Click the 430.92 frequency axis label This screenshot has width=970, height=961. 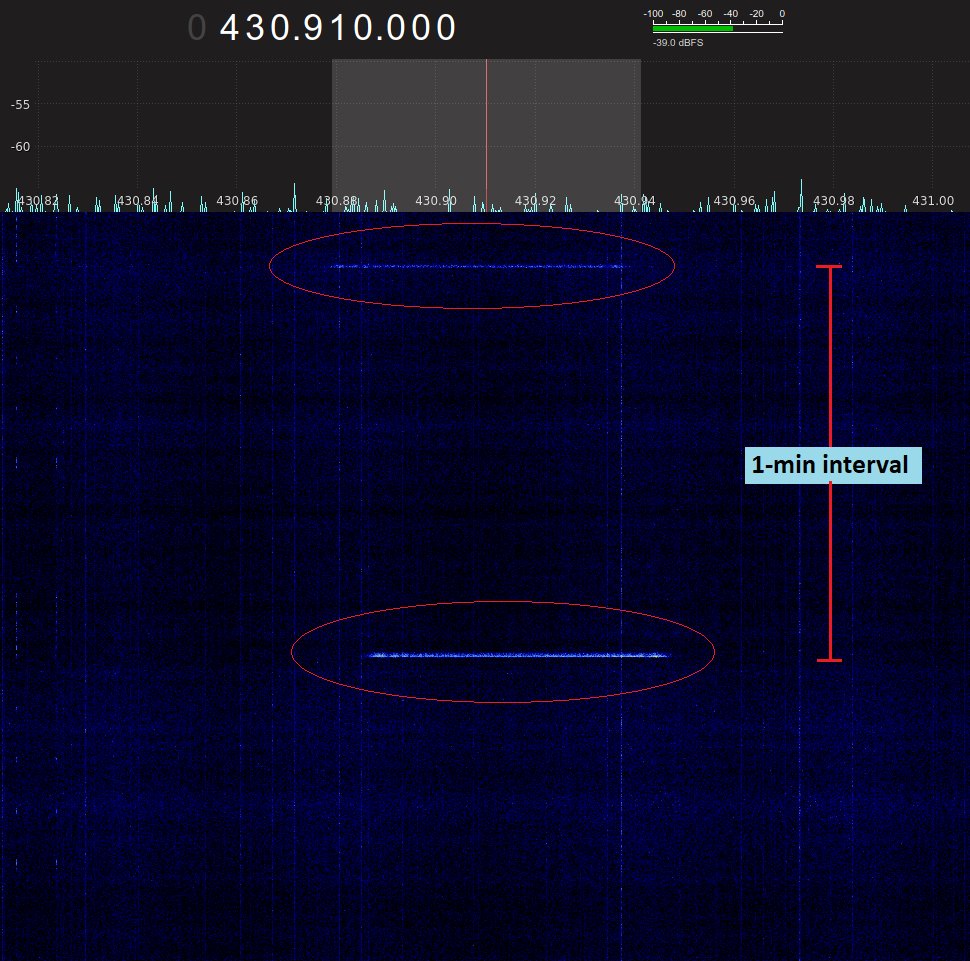click(x=535, y=200)
